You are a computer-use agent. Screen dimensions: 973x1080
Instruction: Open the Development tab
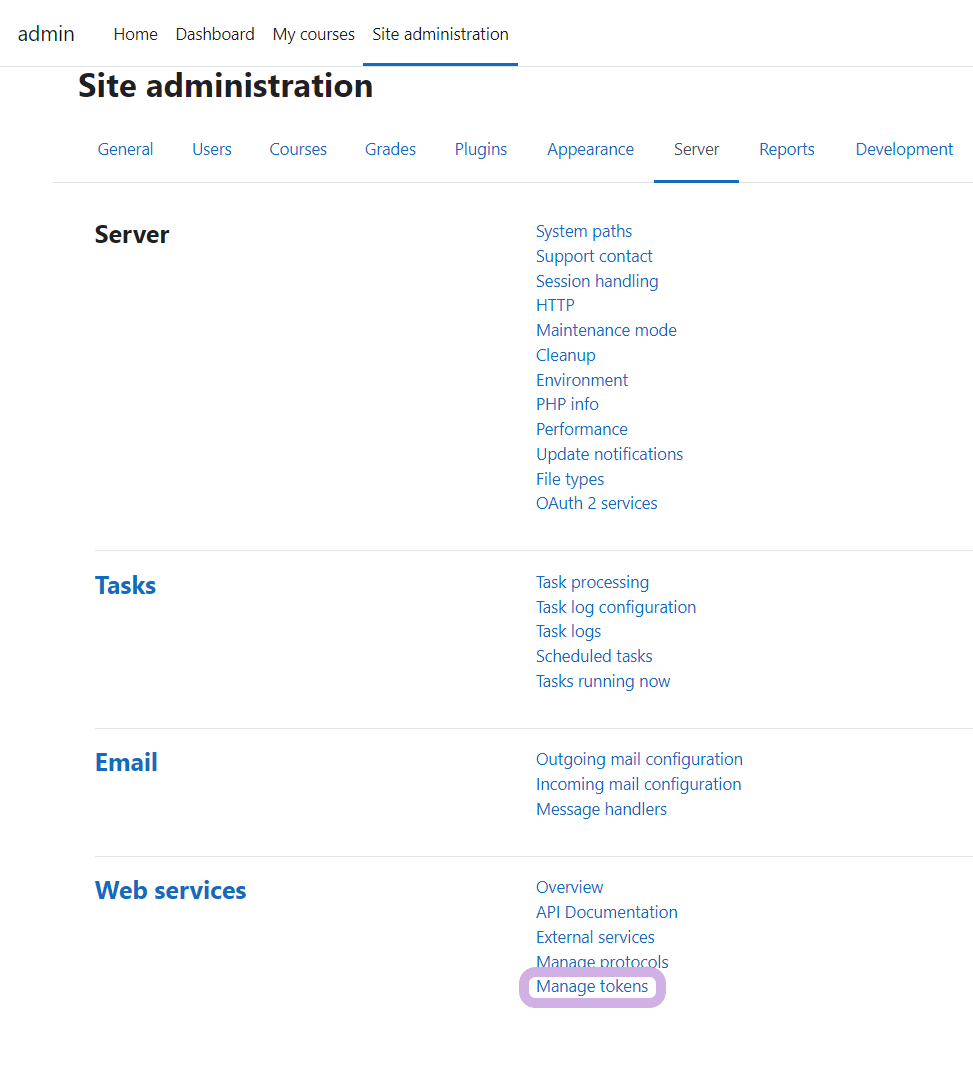pyautogui.click(x=904, y=149)
